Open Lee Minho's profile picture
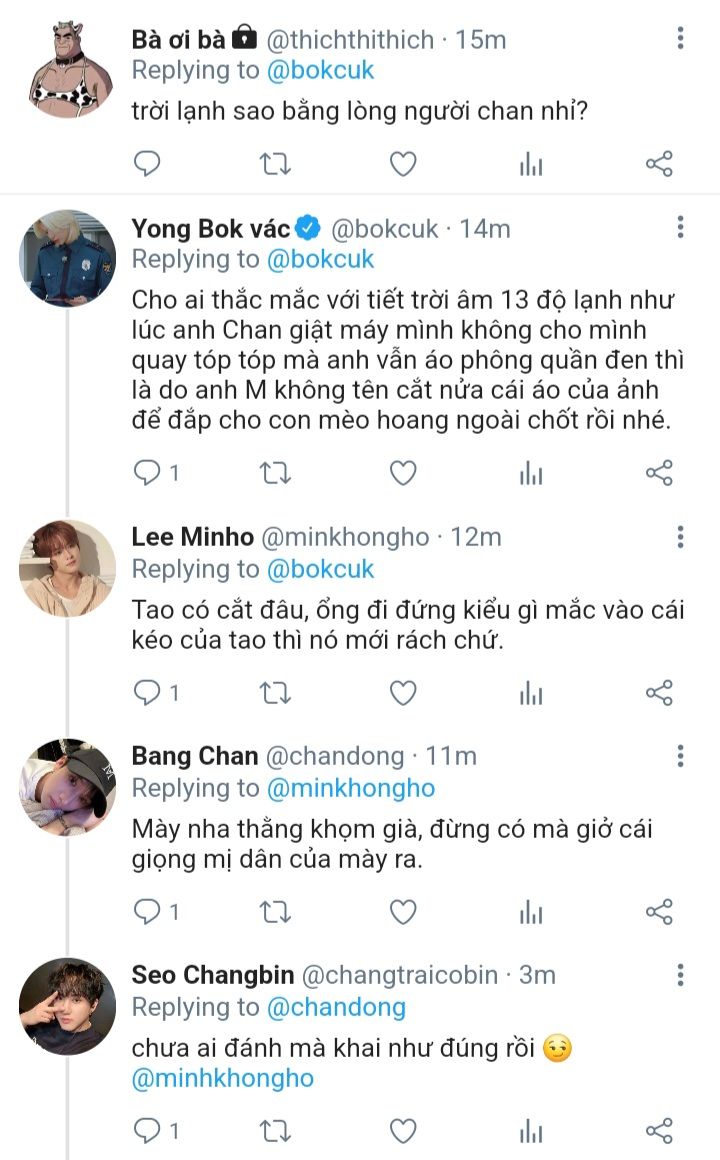The height and width of the screenshot is (1160, 720). click(67, 566)
